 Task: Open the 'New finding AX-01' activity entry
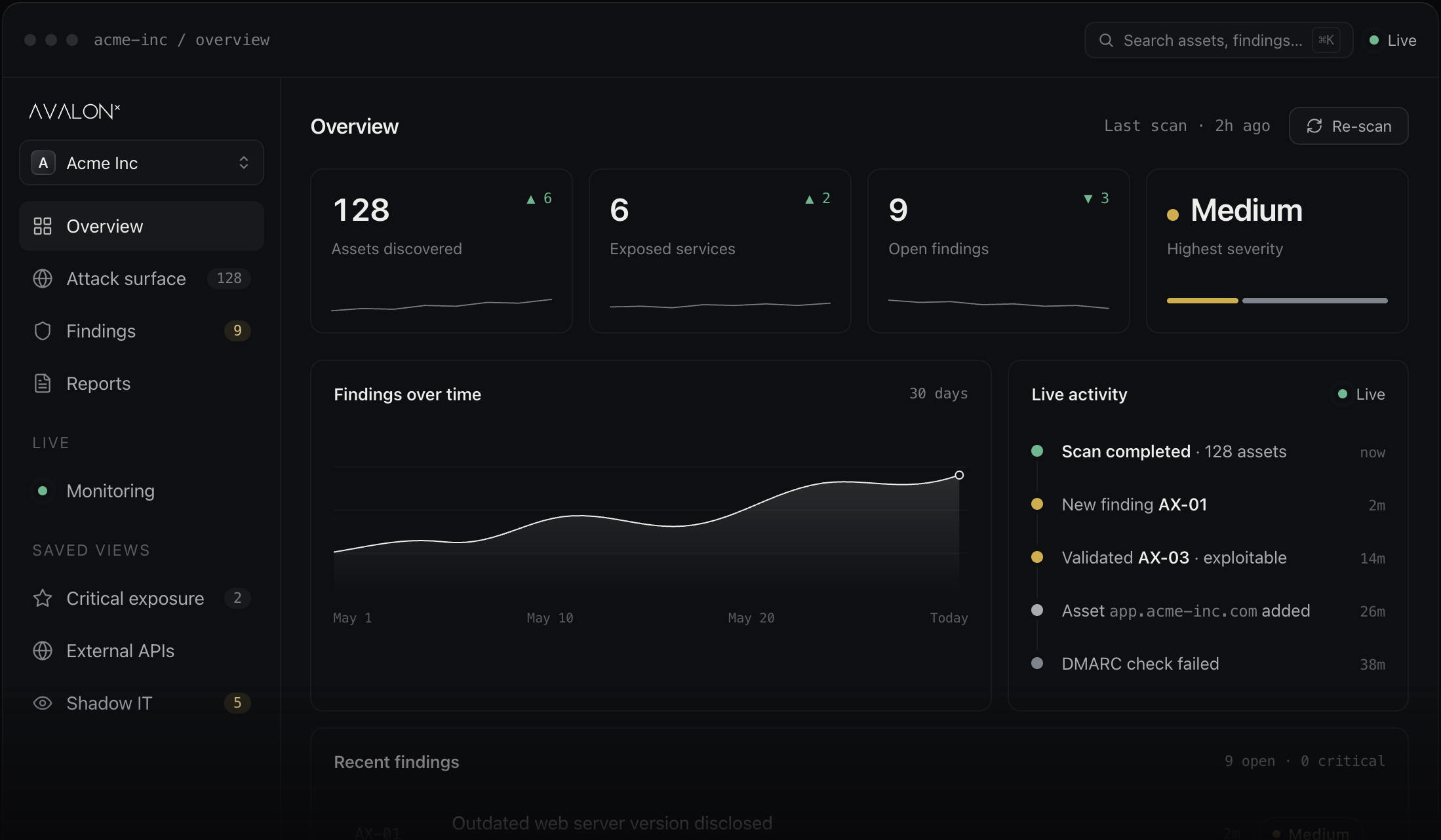[x=1208, y=505]
